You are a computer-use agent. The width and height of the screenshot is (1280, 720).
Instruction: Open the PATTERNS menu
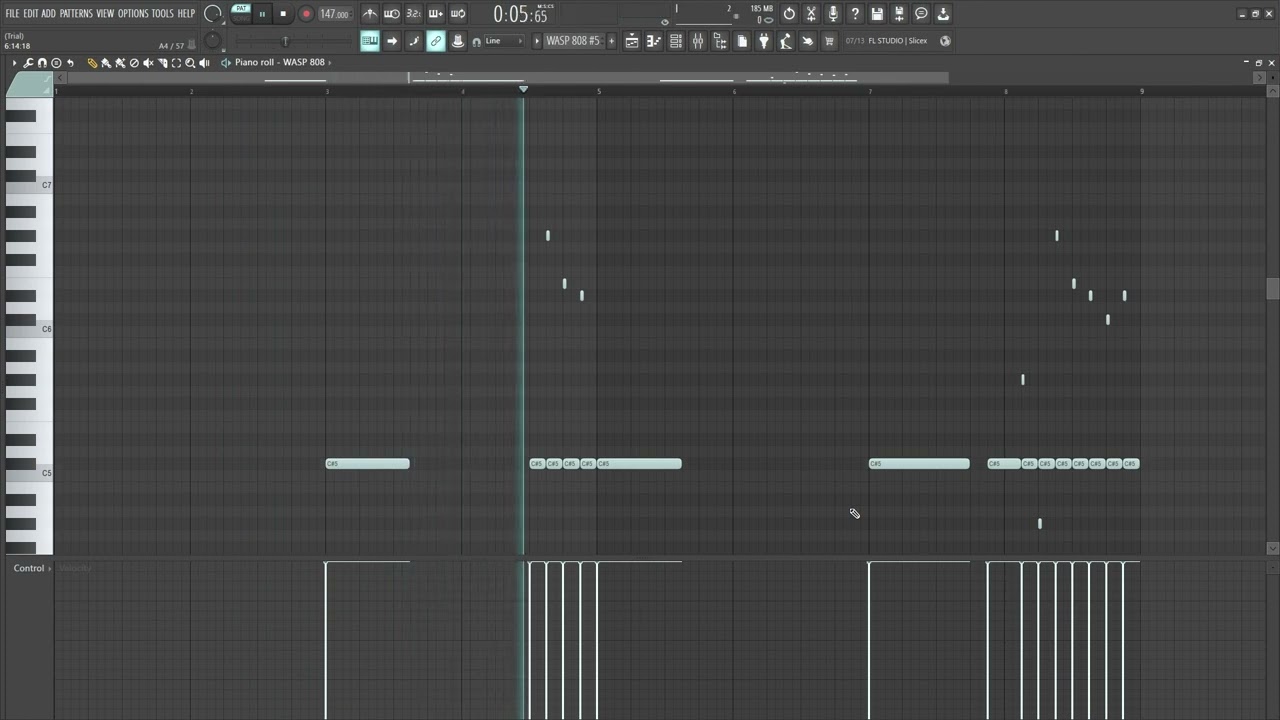(x=76, y=14)
